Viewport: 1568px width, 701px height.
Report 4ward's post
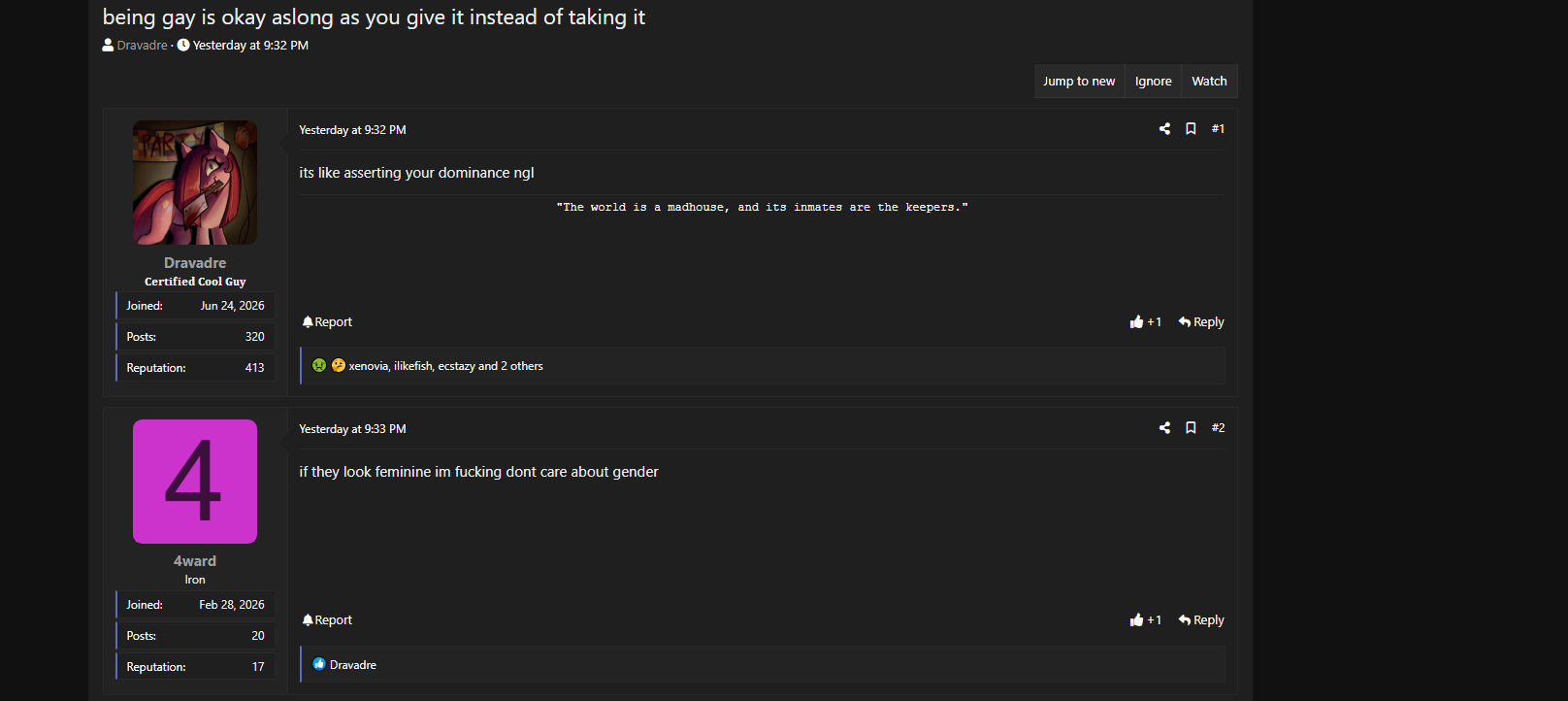327,620
